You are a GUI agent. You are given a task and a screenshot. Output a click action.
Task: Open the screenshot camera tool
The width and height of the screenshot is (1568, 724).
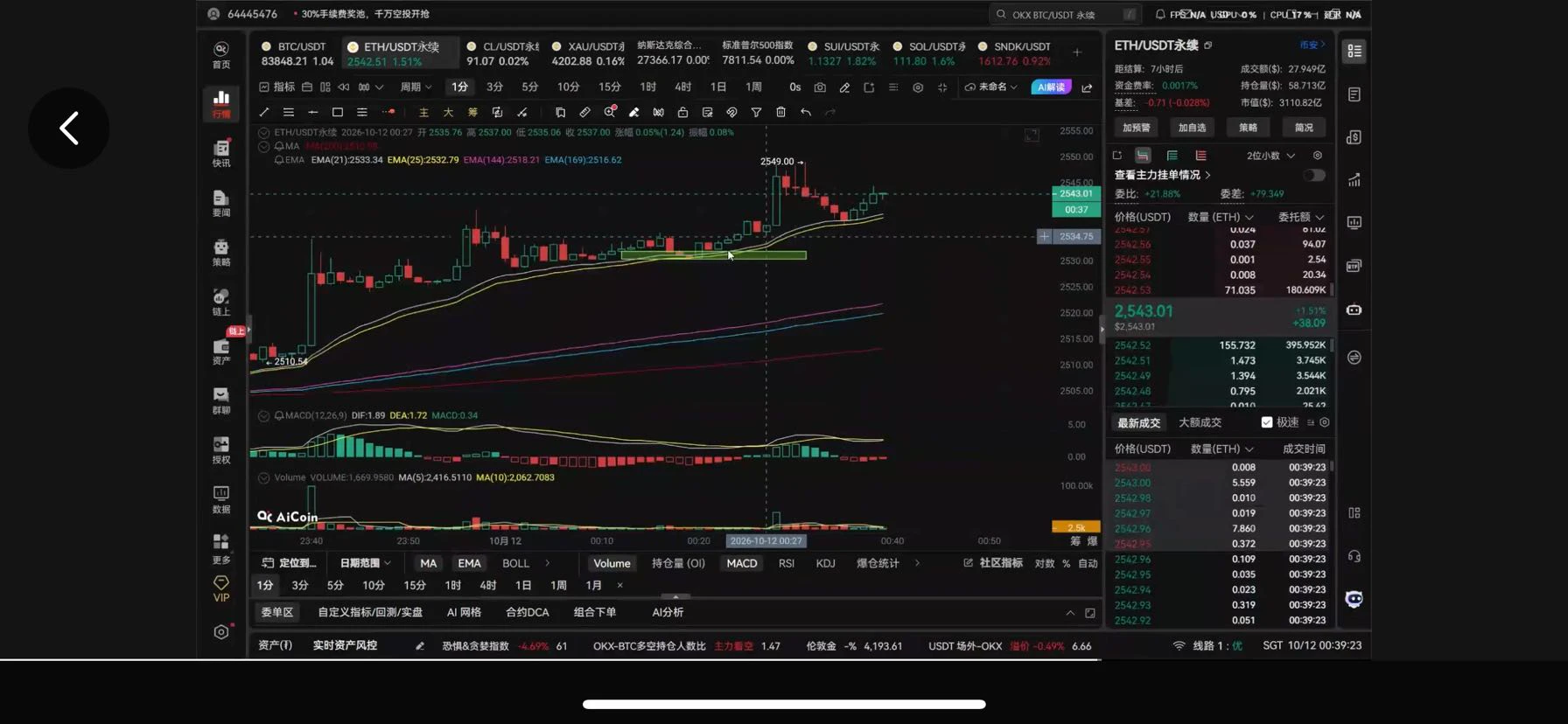pyautogui.click(x=820, y=87)
